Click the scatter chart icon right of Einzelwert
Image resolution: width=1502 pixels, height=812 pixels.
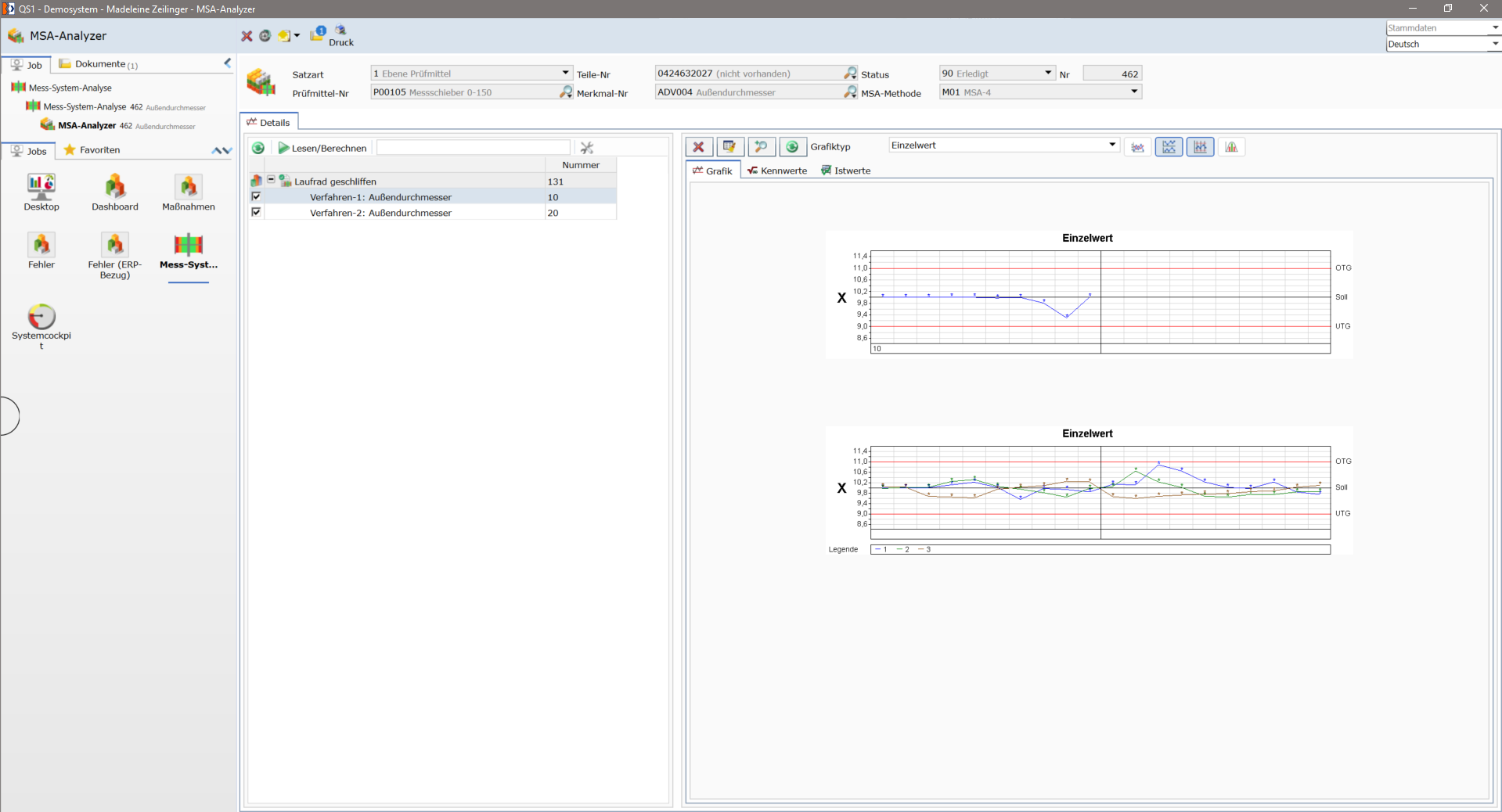tap(1137, 147)
